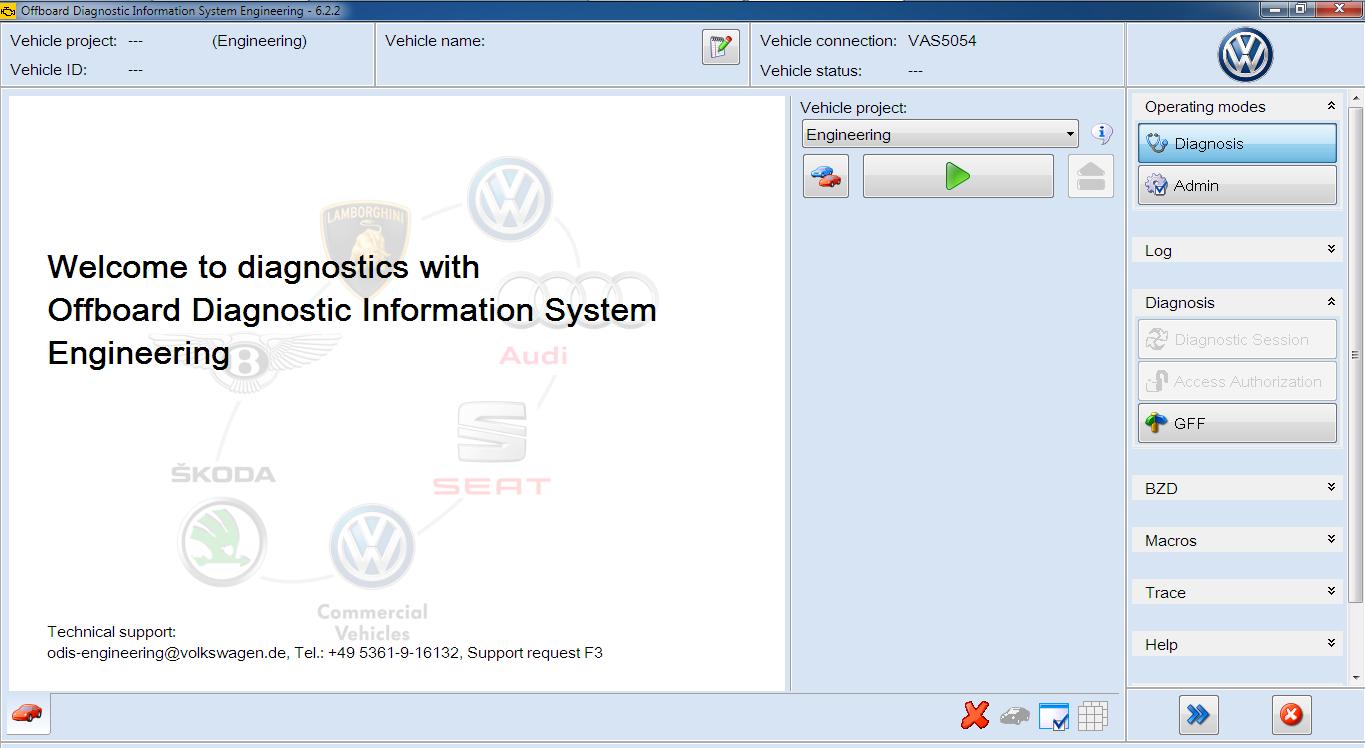
Task: Open vehicle selection with the cars icon
Action: point(826,176)
